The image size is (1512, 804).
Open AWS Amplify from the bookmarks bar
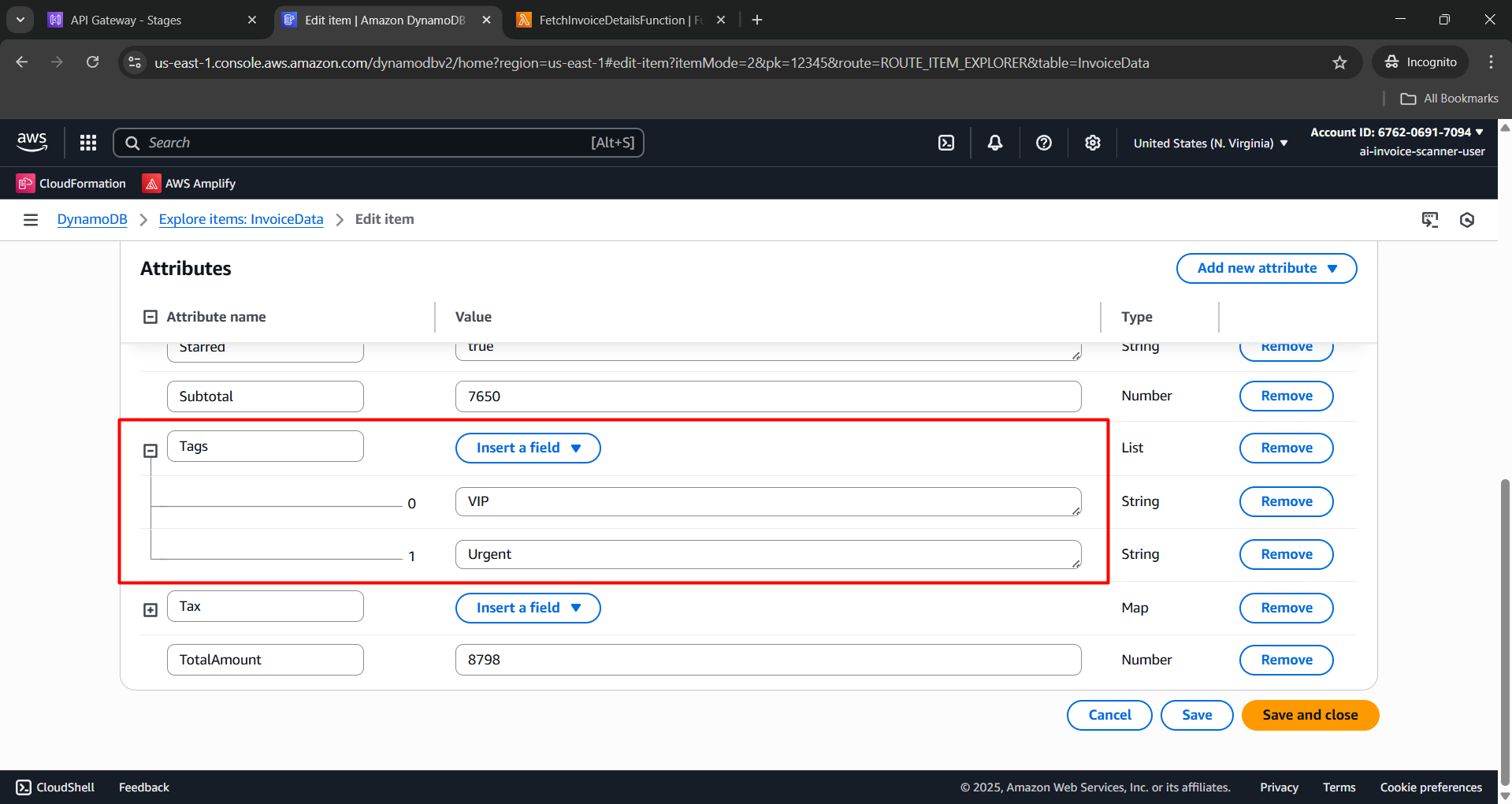(x=188, y=183)
